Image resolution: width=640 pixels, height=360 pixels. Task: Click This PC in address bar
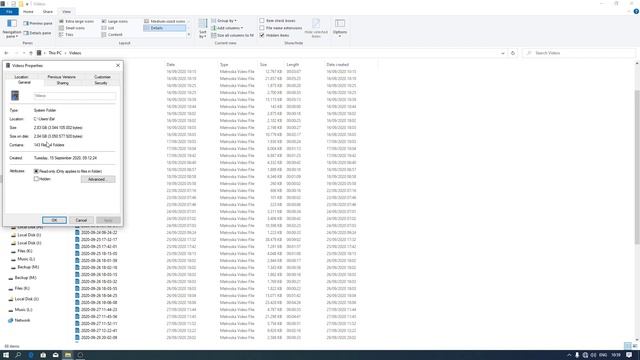(55, 53)
